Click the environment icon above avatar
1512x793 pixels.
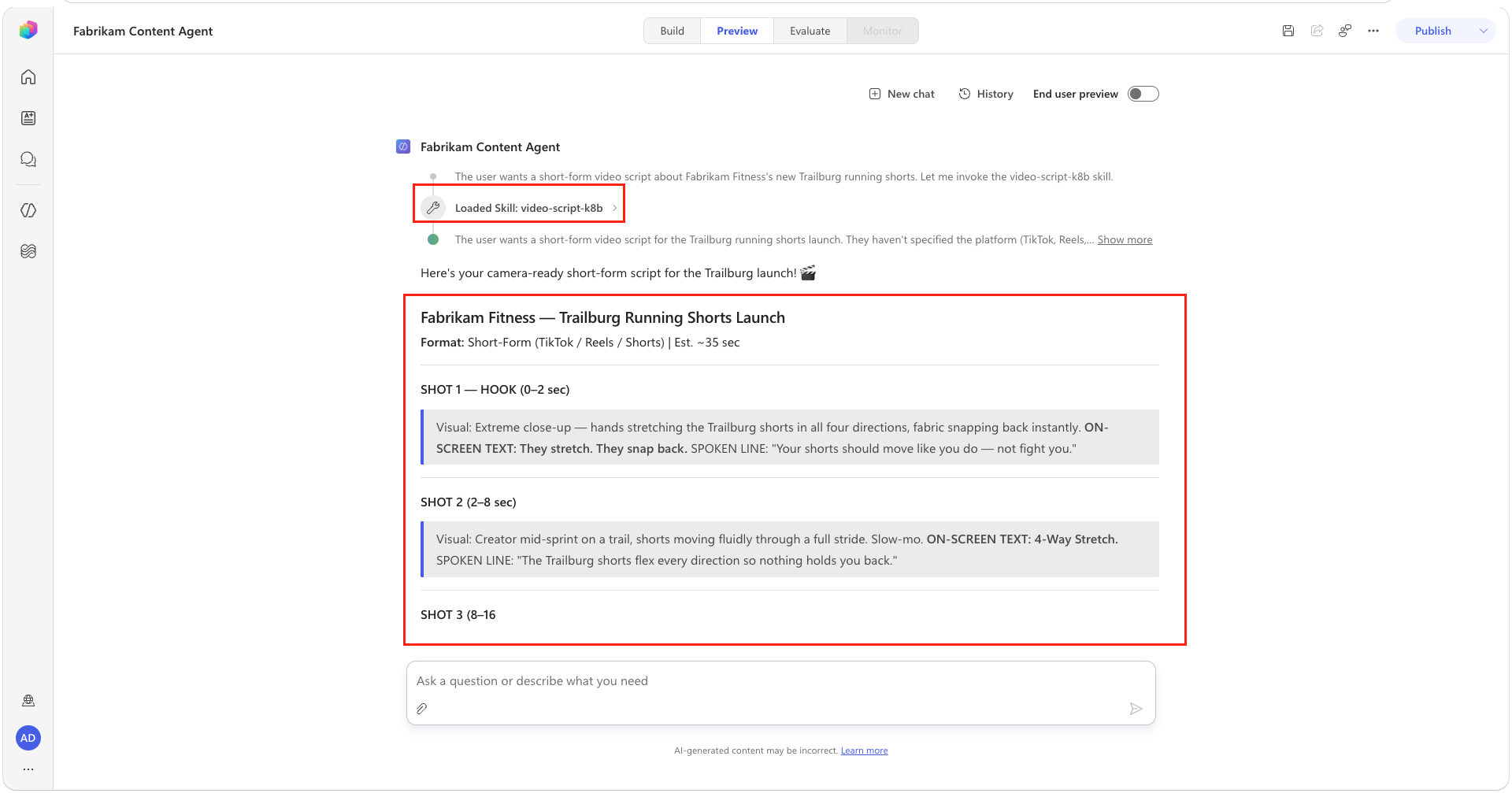[28, 701]
